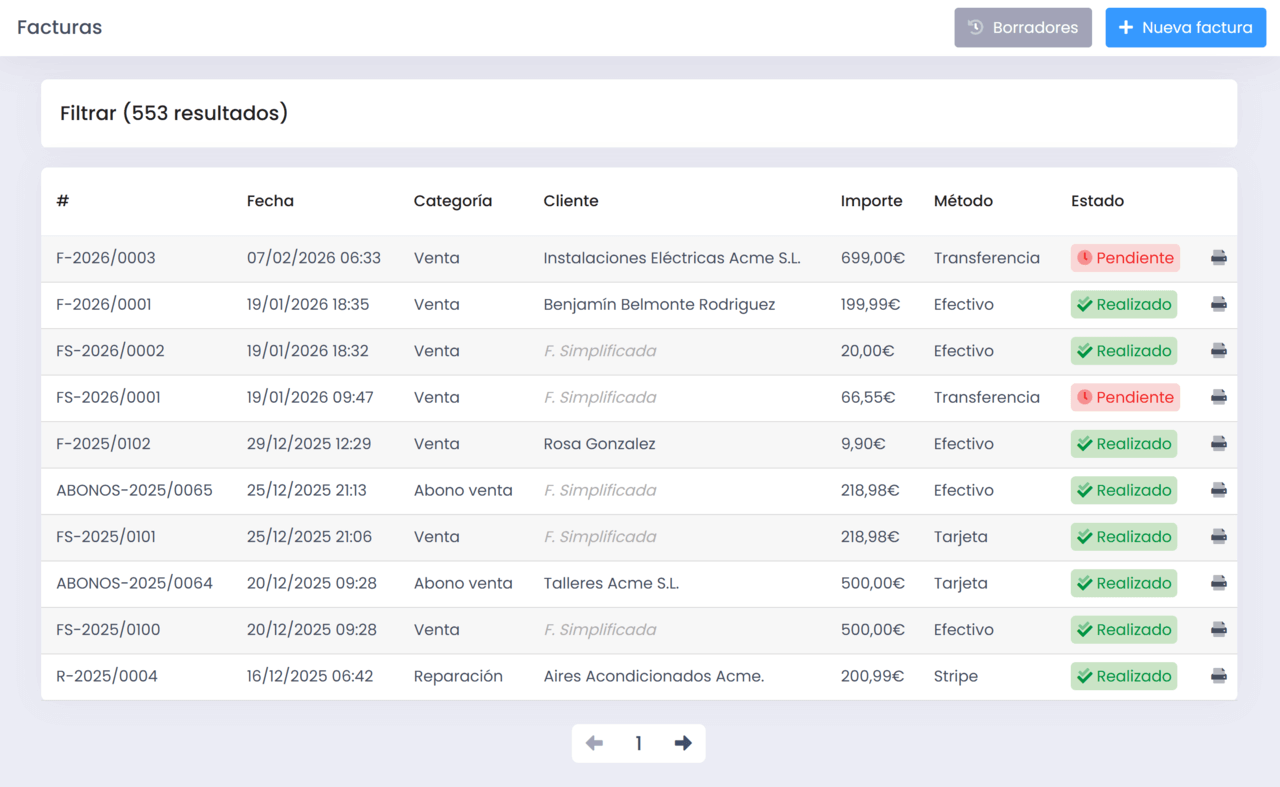Screen dimensions: 1280x787
Task: Sort by Fecha column header
Action: (270, 201)
